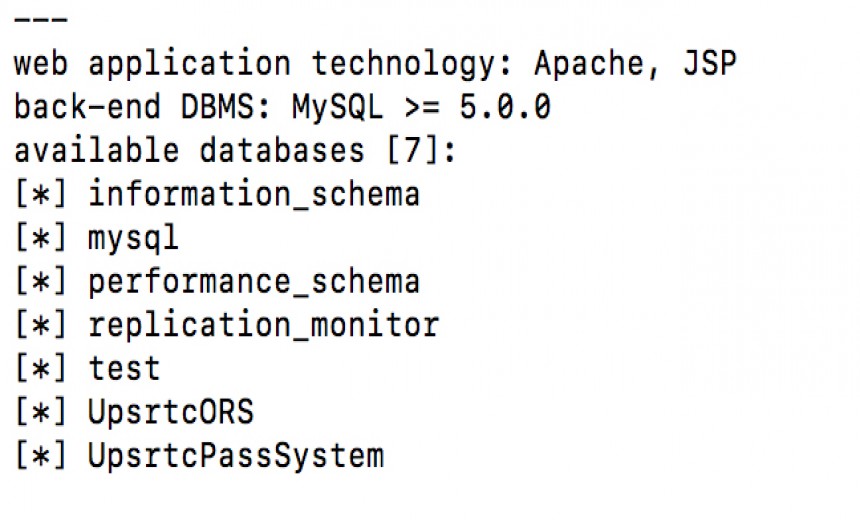Click the asterisk marker beside mysql
The image size is (860, 520).
(41, 237)
